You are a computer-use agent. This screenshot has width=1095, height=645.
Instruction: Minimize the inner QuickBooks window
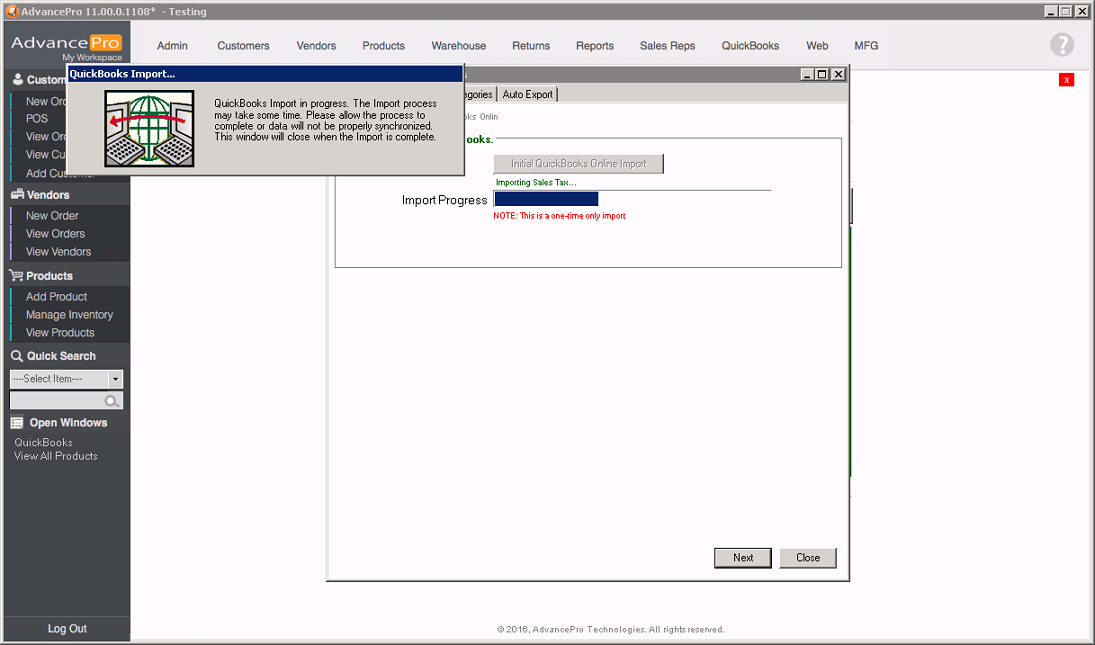(807, 75)
